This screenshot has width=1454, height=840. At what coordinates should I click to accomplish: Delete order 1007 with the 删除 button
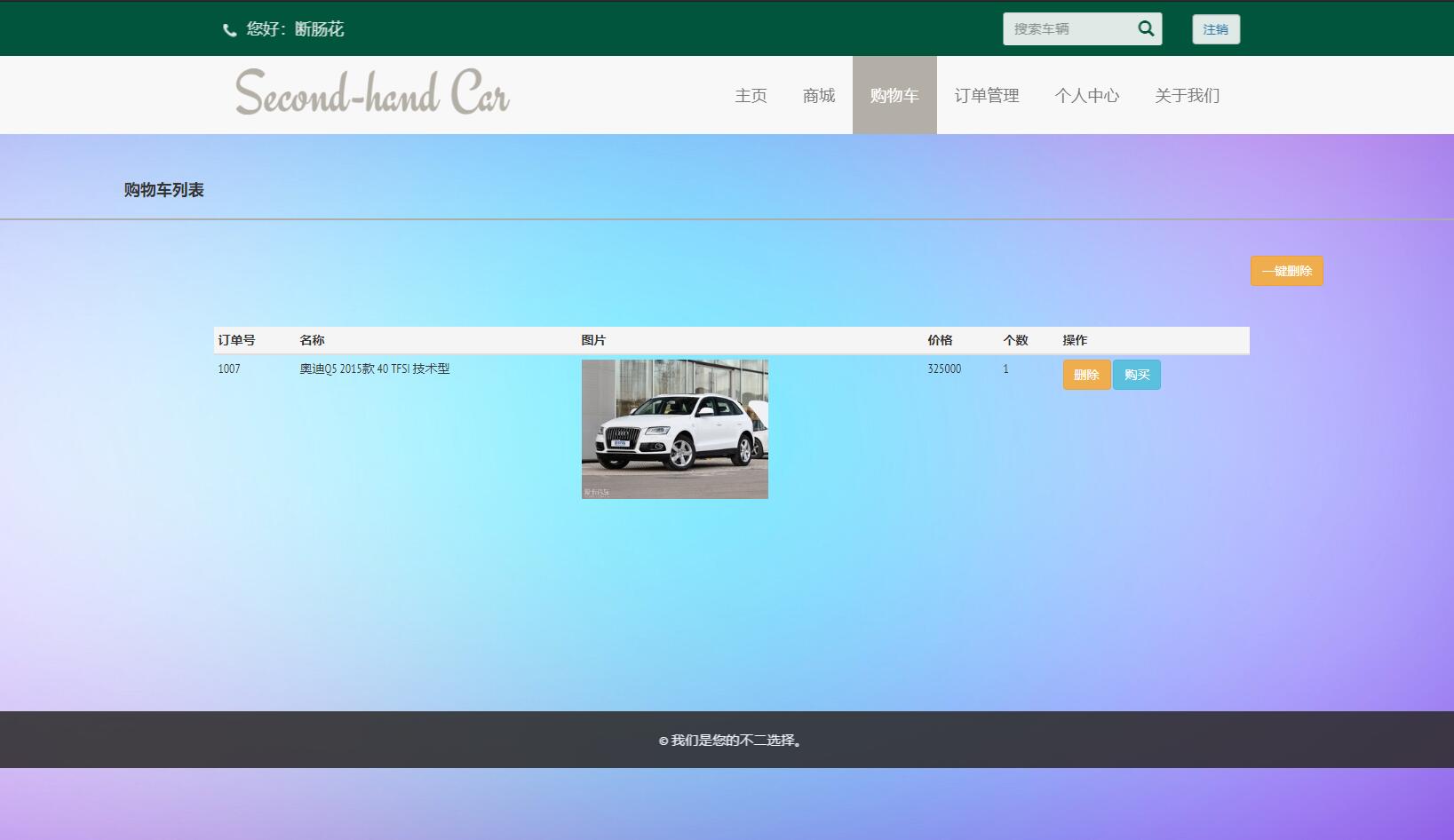tap(1086, 374)
